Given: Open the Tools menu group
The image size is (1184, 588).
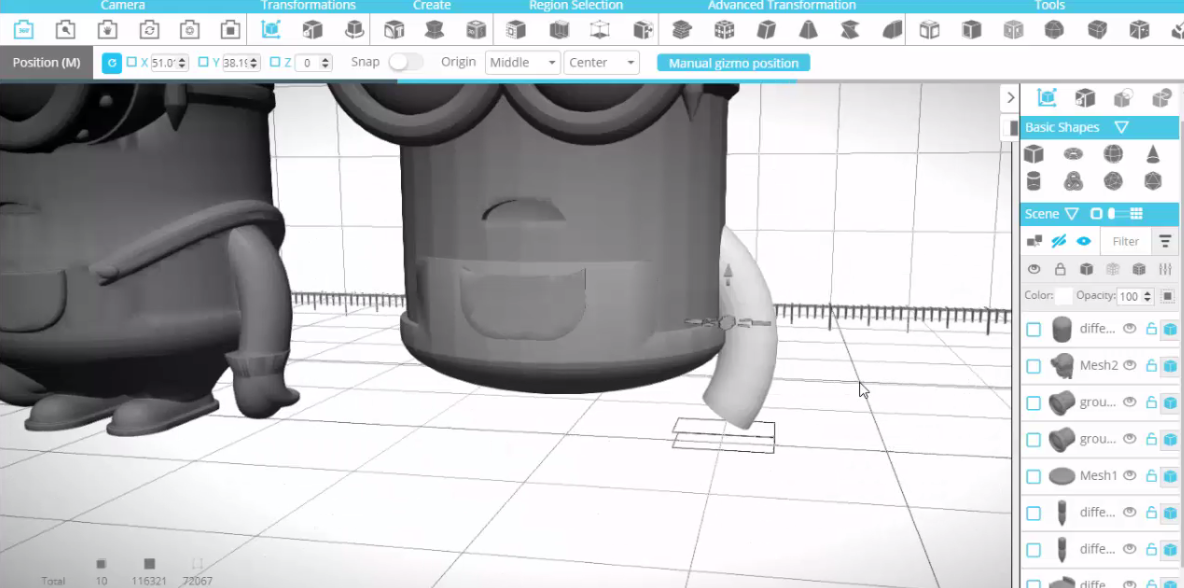Looking at the screenshot, I should tap(1050, 5).
